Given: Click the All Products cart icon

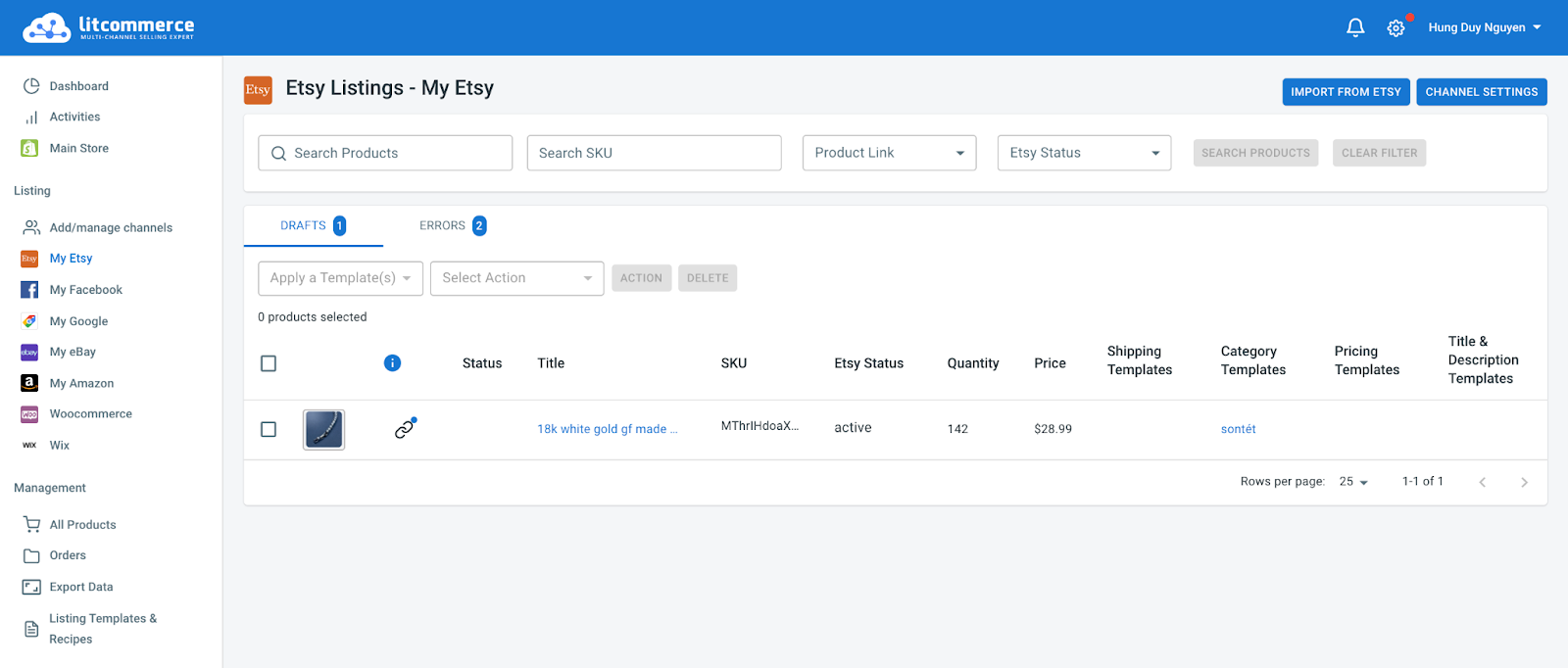Looking at the screenshot, I should [x=31, y=524].
